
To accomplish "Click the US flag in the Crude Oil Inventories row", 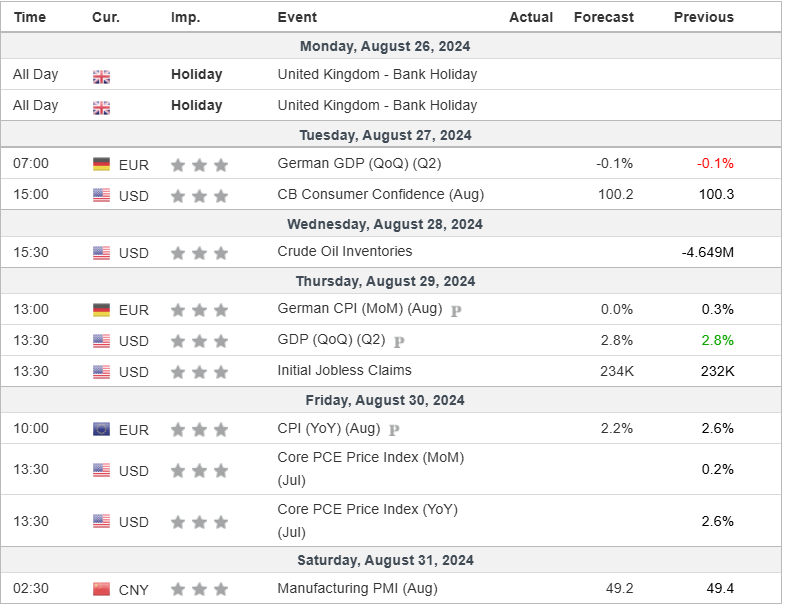I will coord(101,252).
